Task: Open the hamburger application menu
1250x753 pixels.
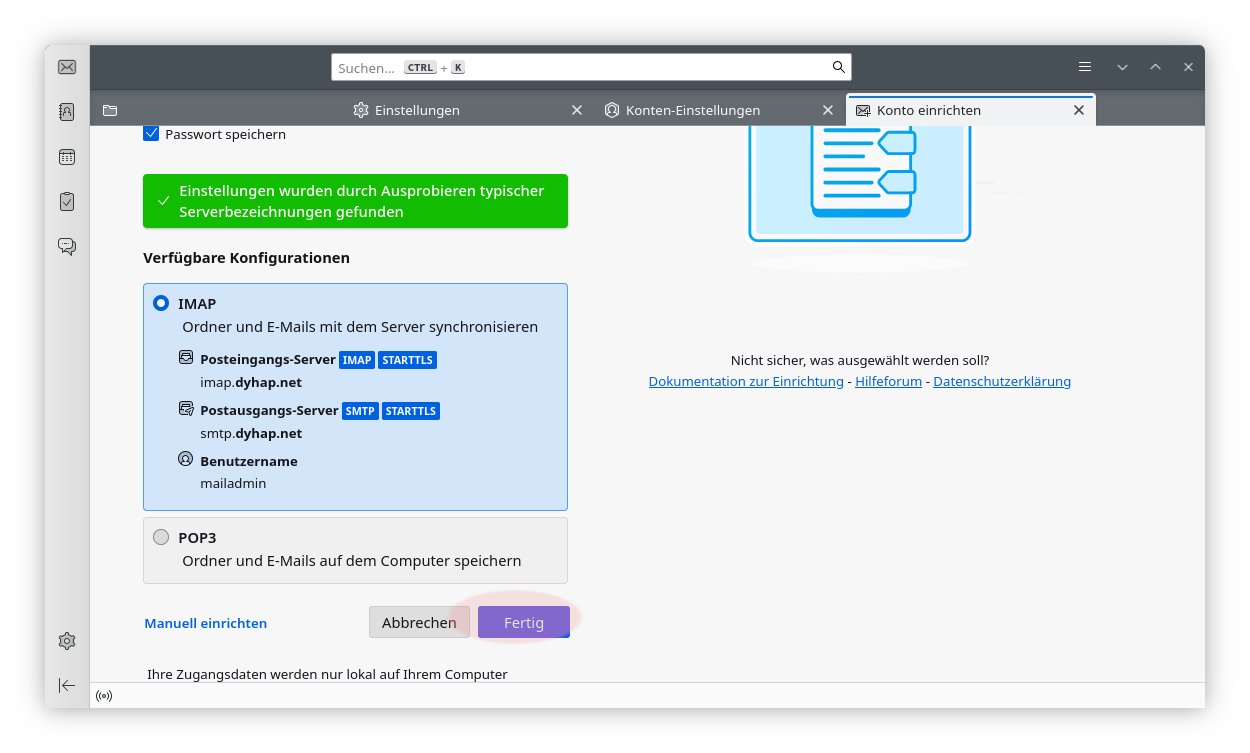Action: tap(1085, 67)
